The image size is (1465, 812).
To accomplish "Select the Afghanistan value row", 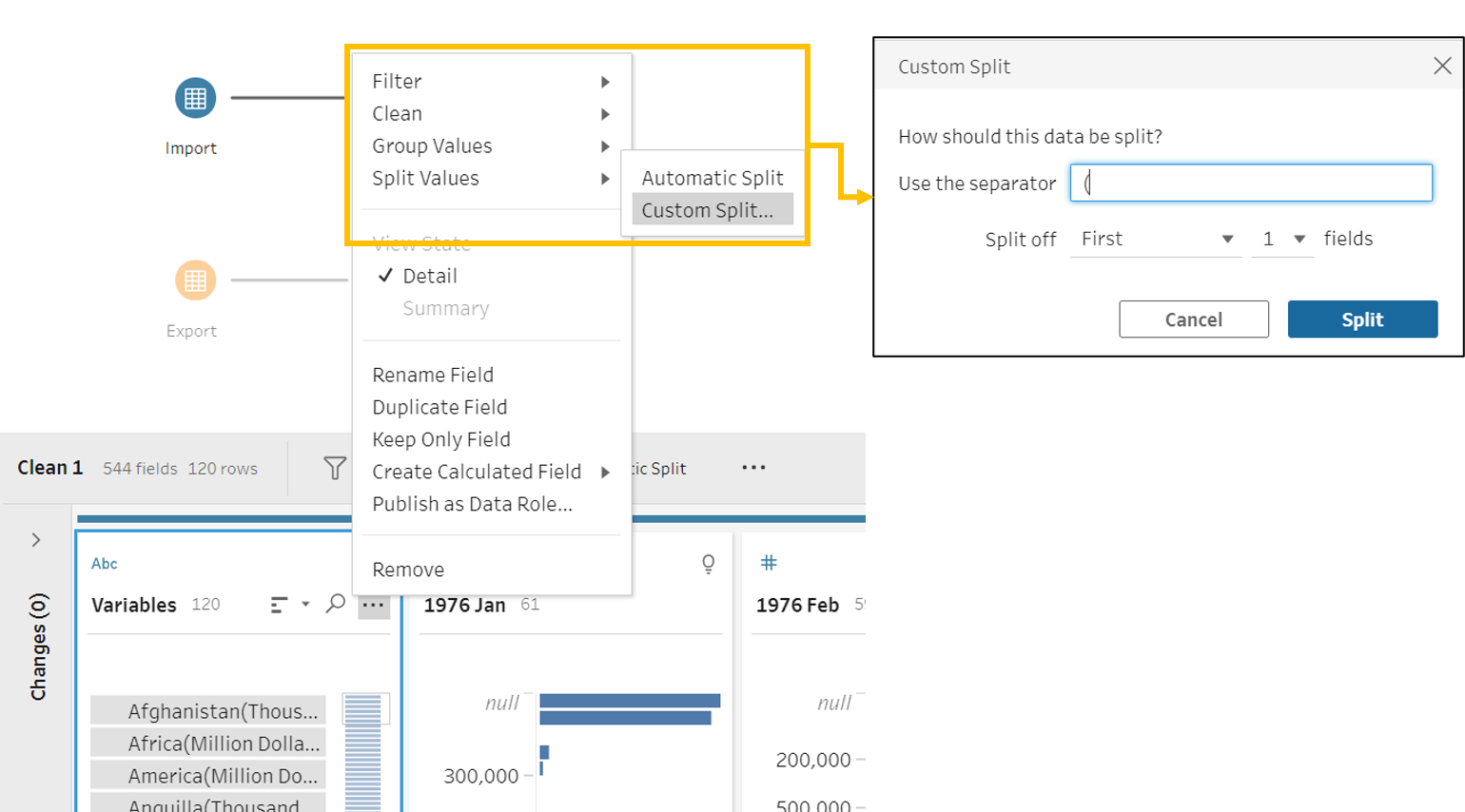I will [209, 711].
